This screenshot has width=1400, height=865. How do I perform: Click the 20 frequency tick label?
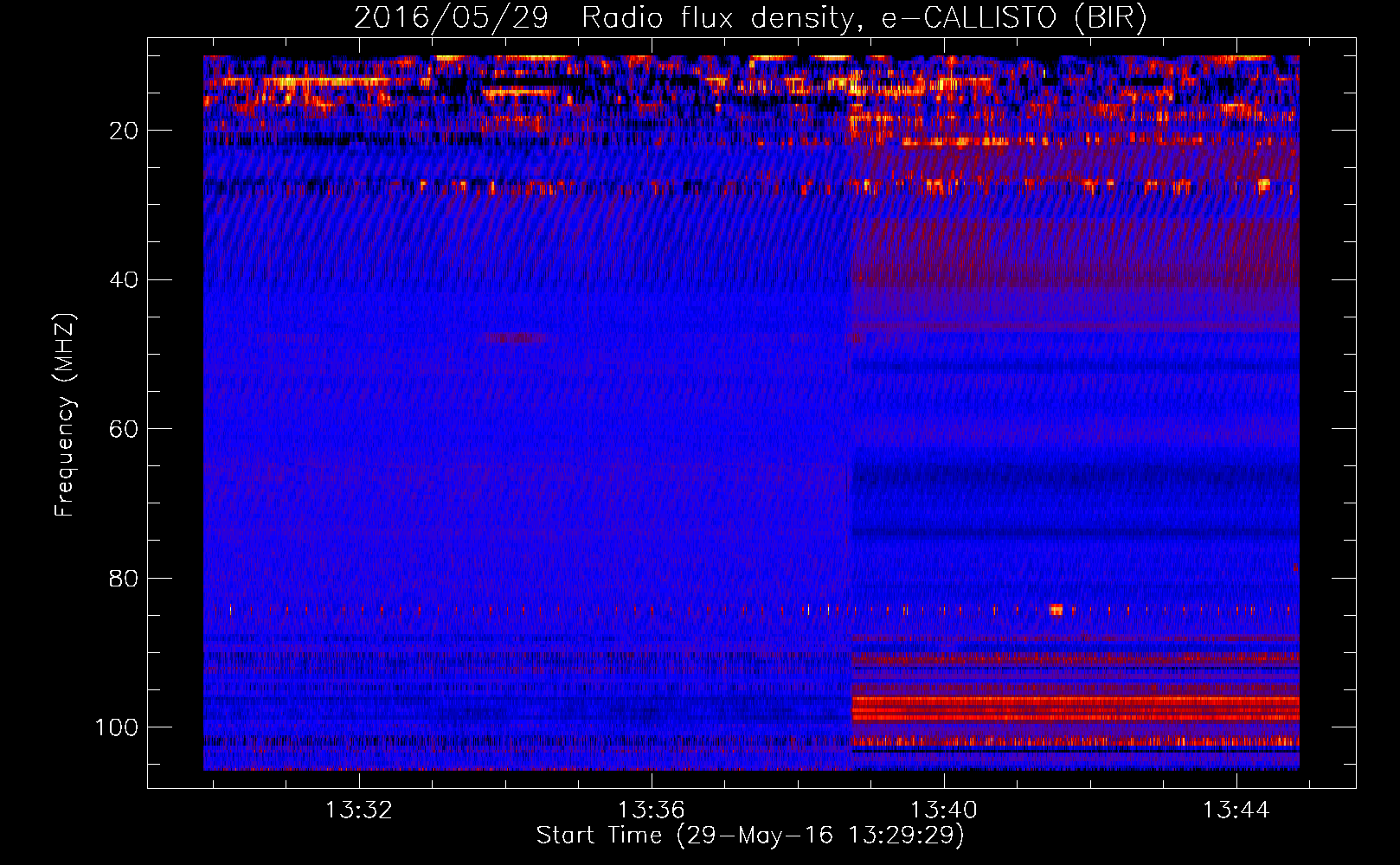click(x=124, y=131)
